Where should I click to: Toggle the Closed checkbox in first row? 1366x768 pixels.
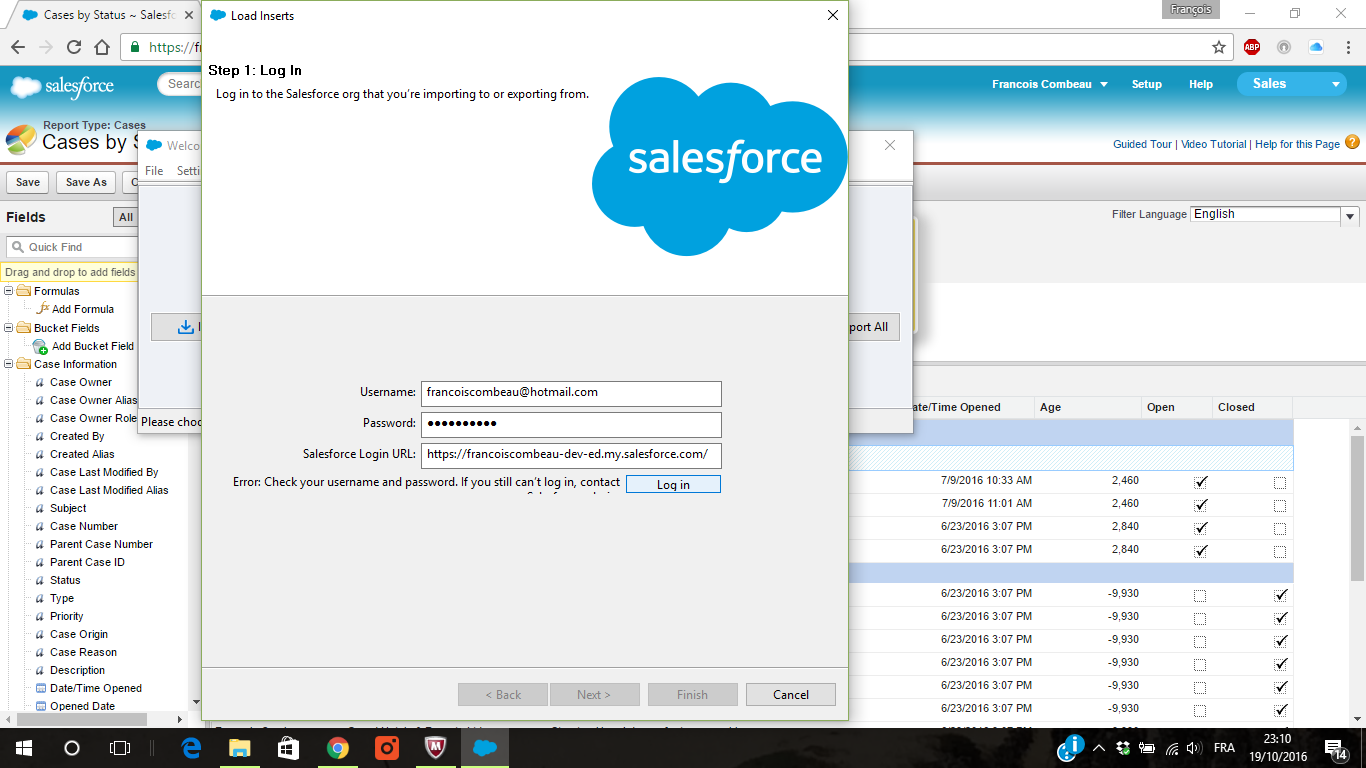click(x=1280, y=481)
